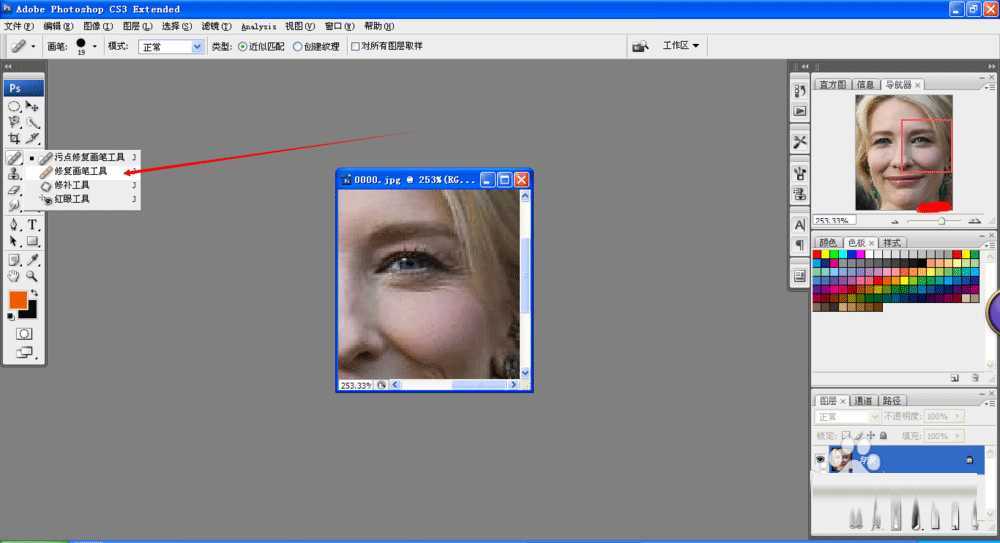The width and height of the screenshot is (1000, 543).
Task: Pick the Type (T) tool
Action: pos(33,225)
